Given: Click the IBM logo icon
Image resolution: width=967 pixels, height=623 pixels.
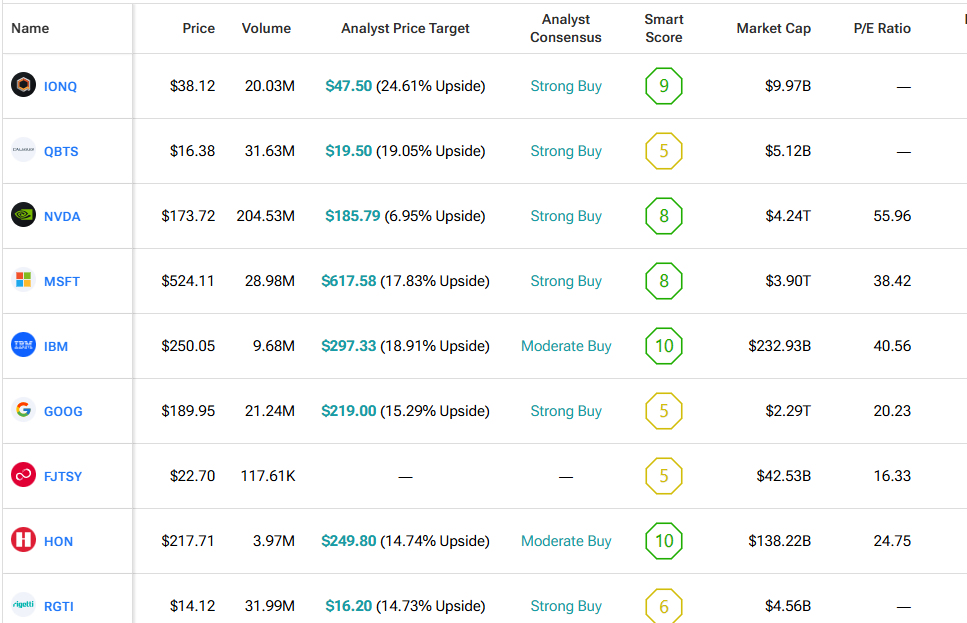Looking at the screenshot, I should pos(23,346).
